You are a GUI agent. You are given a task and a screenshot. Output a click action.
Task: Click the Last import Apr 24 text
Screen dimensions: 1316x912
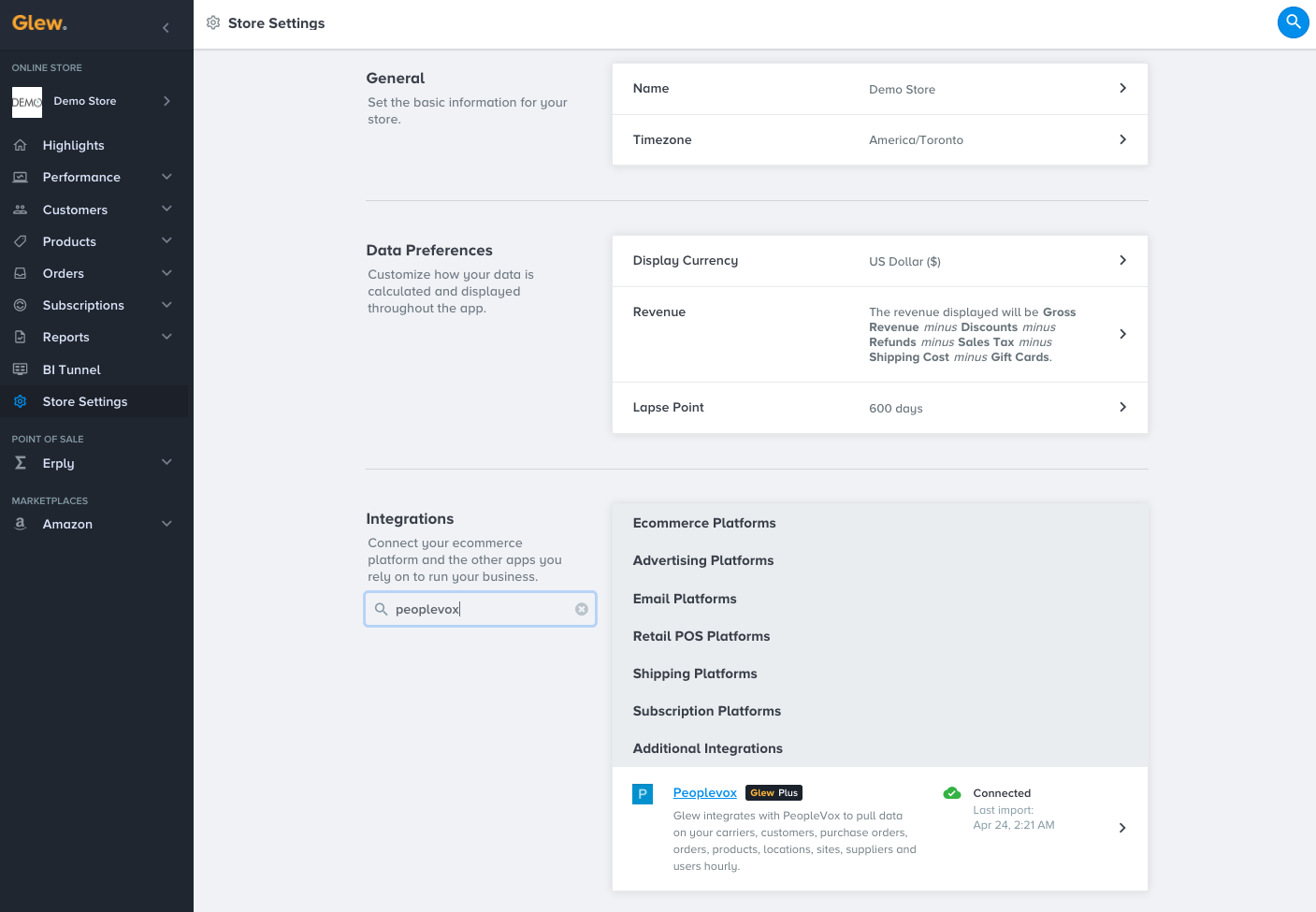pos(1014,818)
